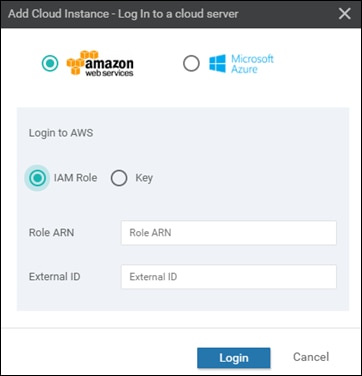Click the 'Login to AWS' heading text

(x=61, y=133)
